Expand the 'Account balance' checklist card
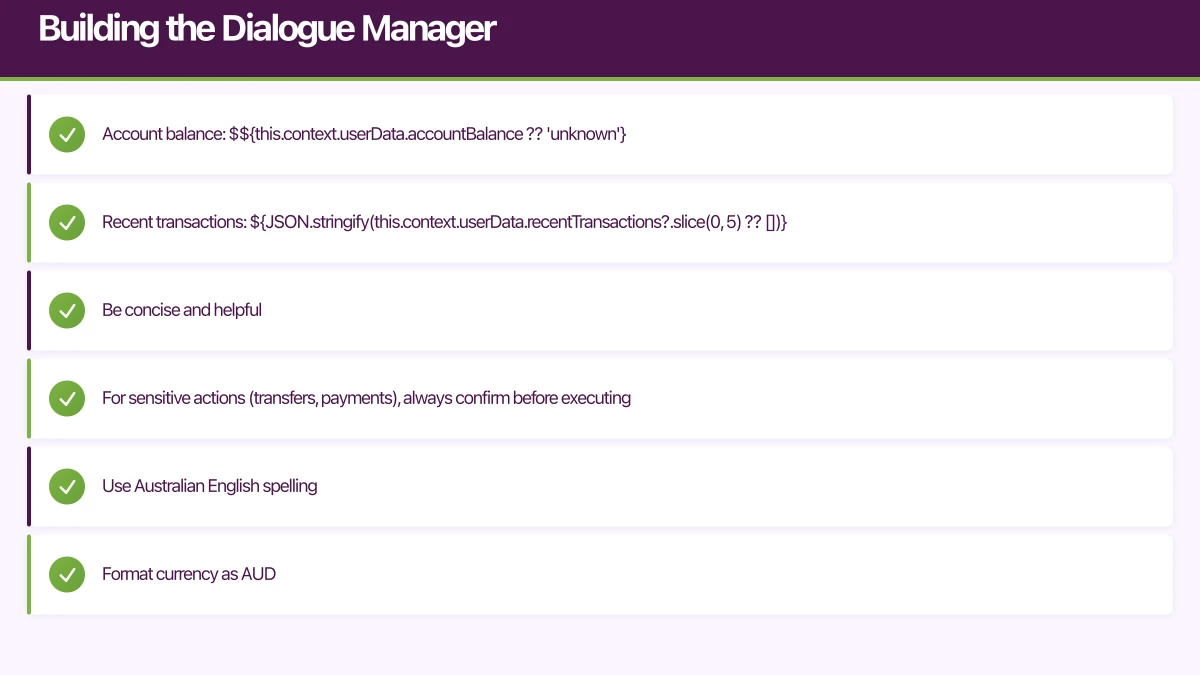Screen dimensions: 1200x675 [x=600, y=134]
